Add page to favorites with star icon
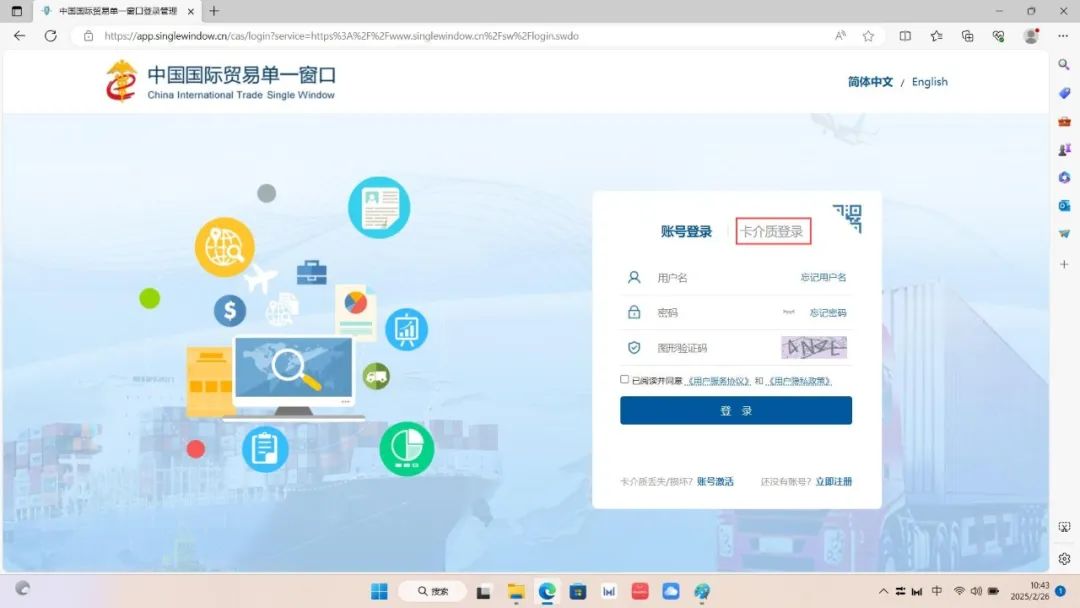Image resolution: width=1080 pixels, height=608 pixels. [x=868, y=36]
